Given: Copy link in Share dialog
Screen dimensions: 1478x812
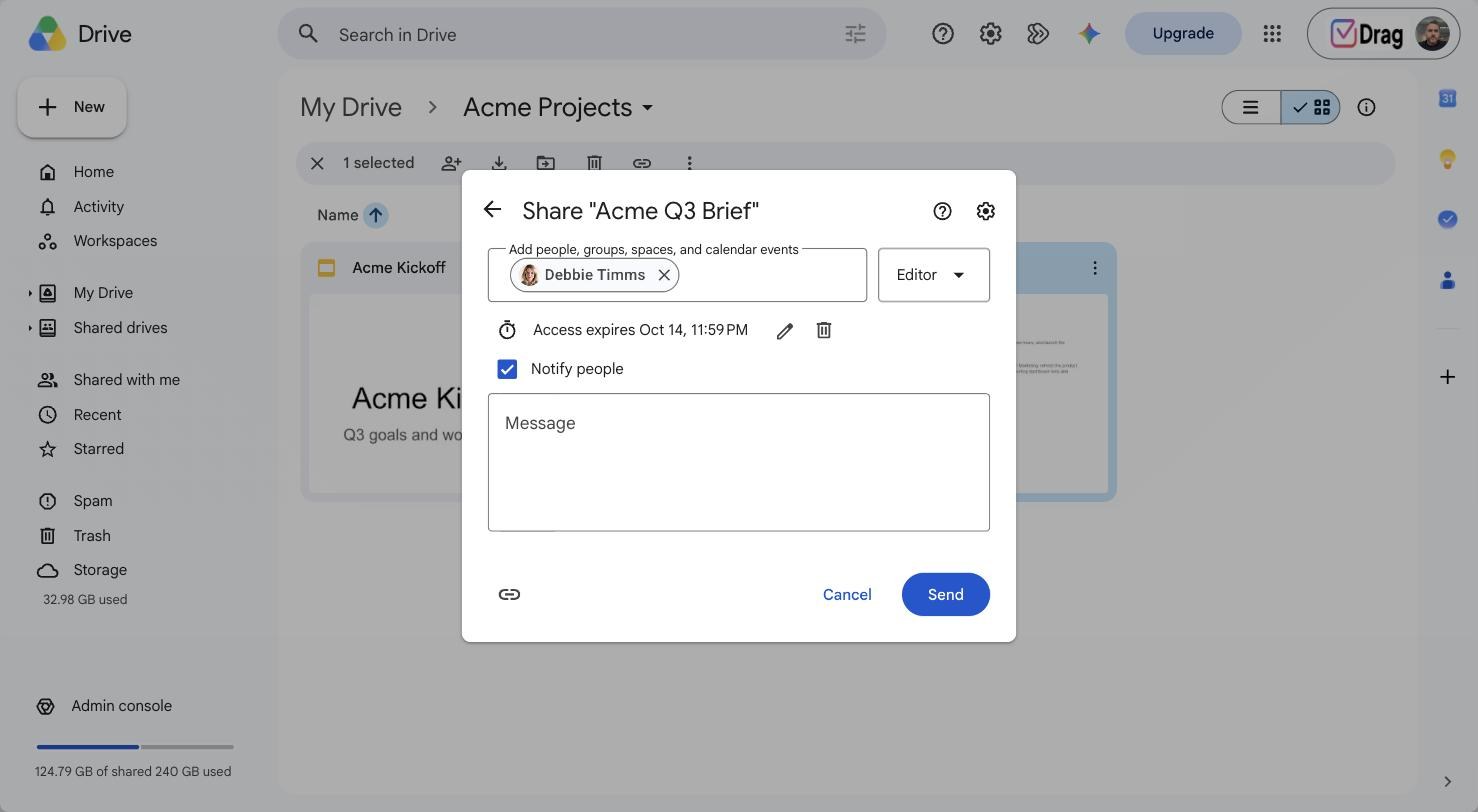Looking at the screenshot, I should point(509,594).
